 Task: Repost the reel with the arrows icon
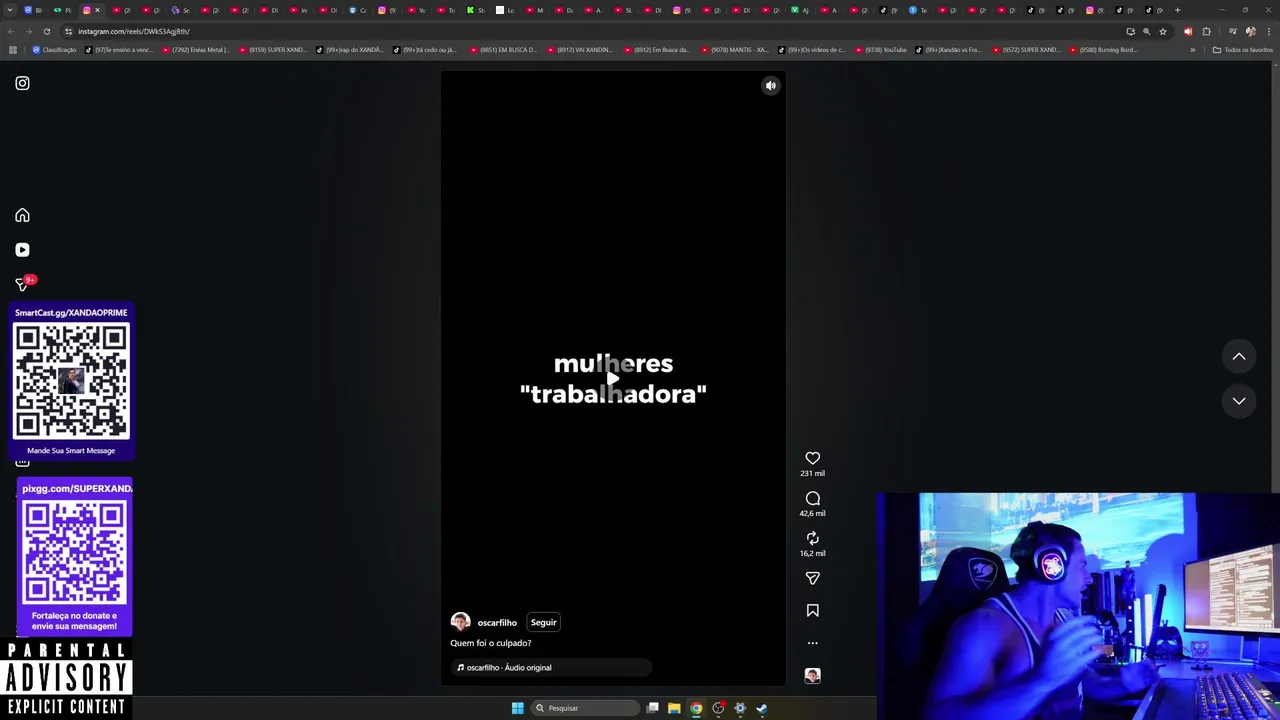click(x=812, y=538)
